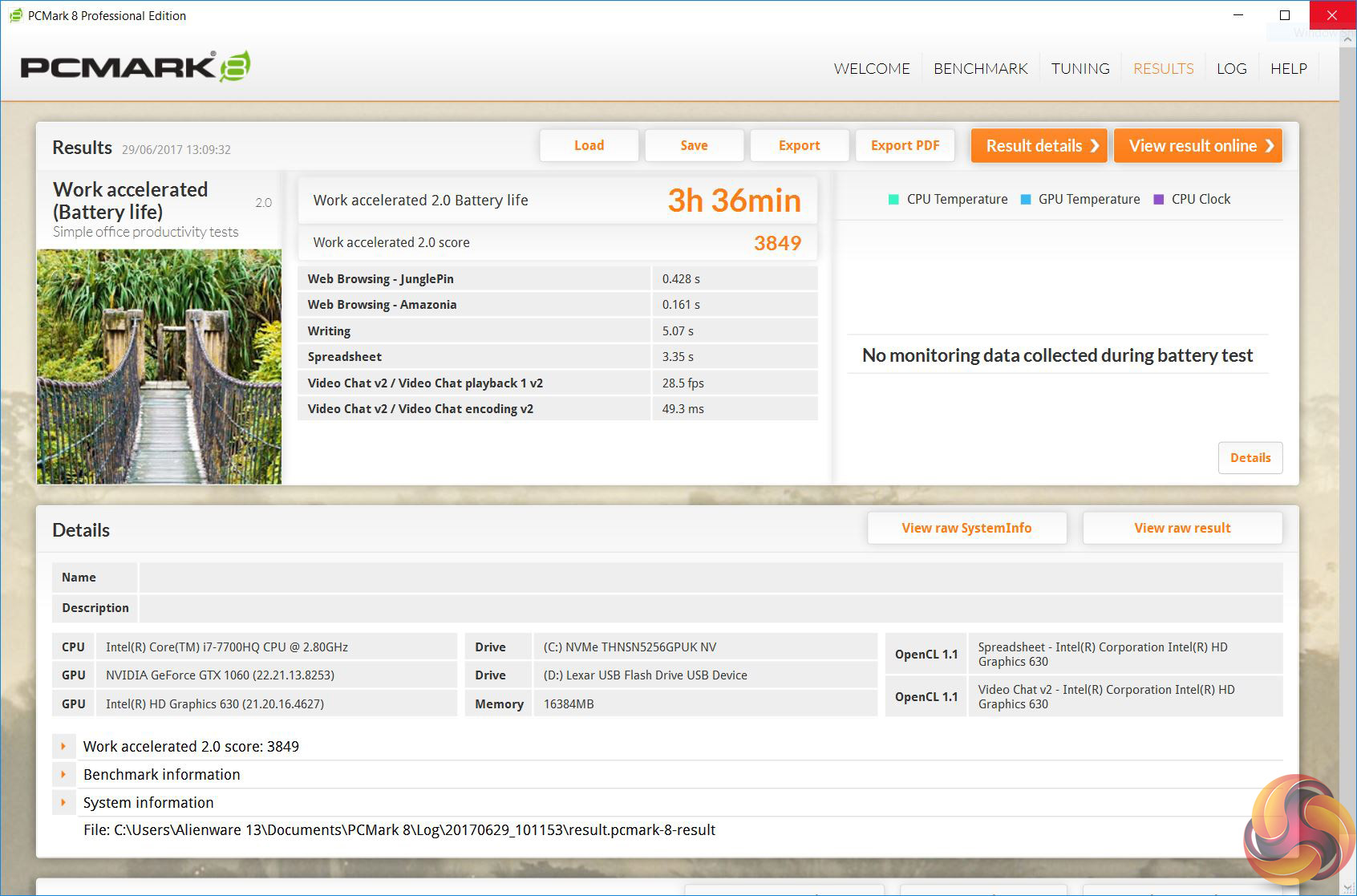Click the Load button
The image size is (1357, 896).
(x=589, y=145)
